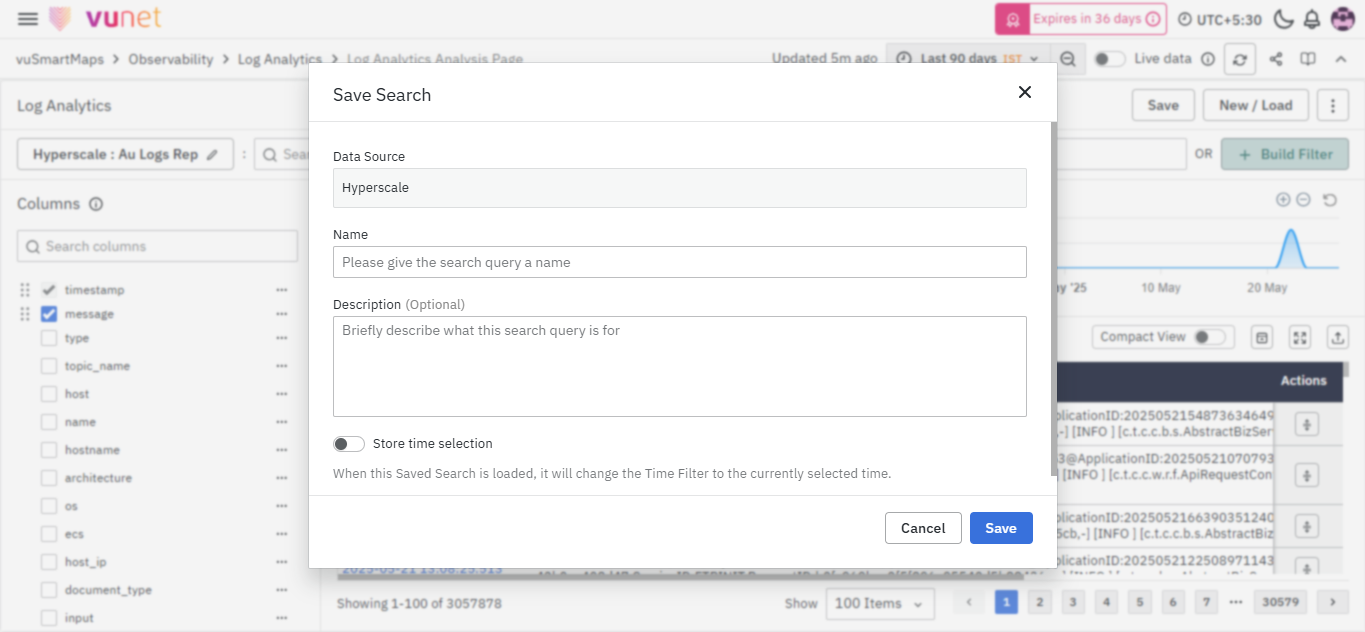Expand the 100 Items page size dropdown
This screenshot has width=1365, height=632.
click(880, 603)
